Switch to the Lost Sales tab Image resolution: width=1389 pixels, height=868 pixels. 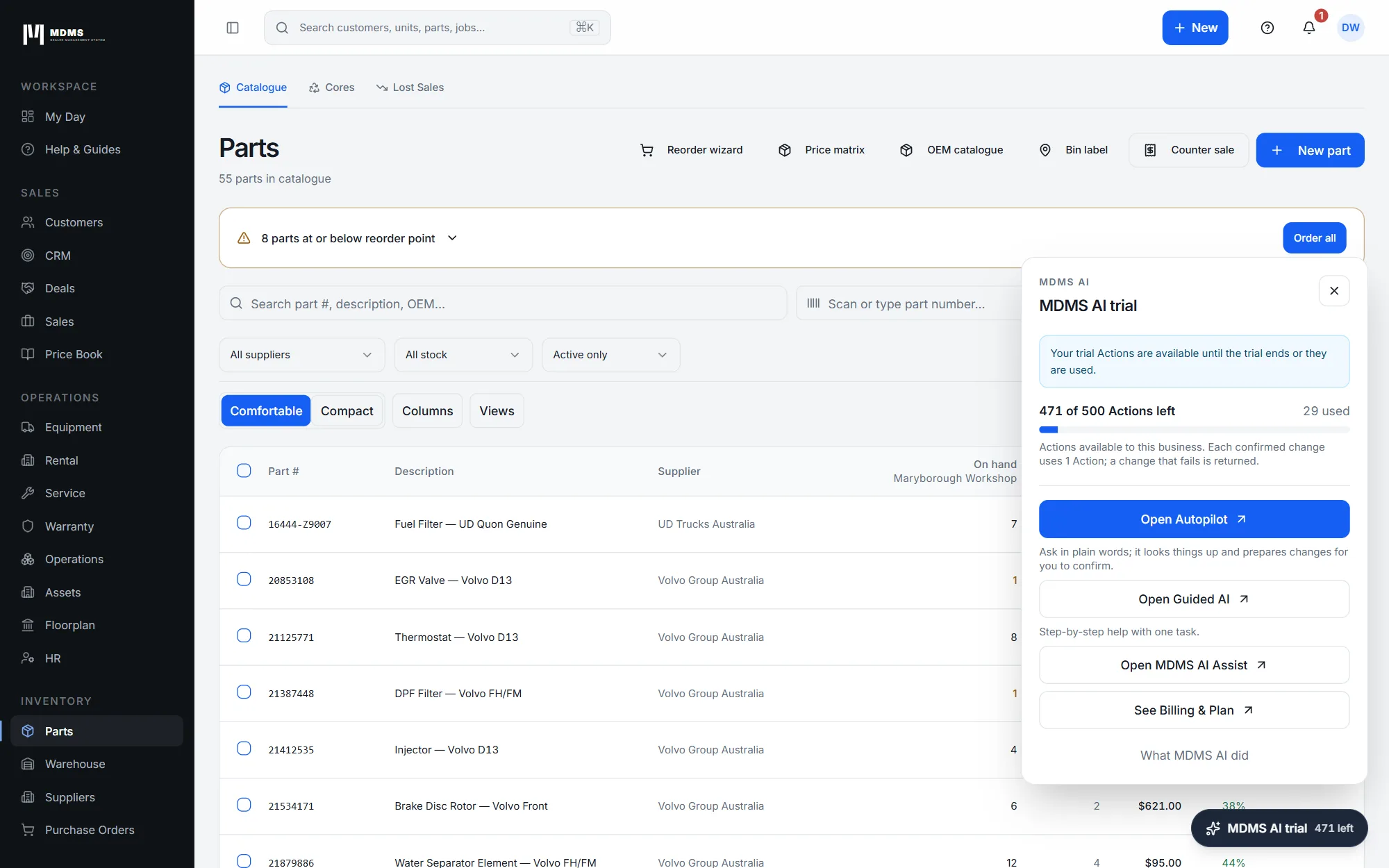[x=410, y=87]
